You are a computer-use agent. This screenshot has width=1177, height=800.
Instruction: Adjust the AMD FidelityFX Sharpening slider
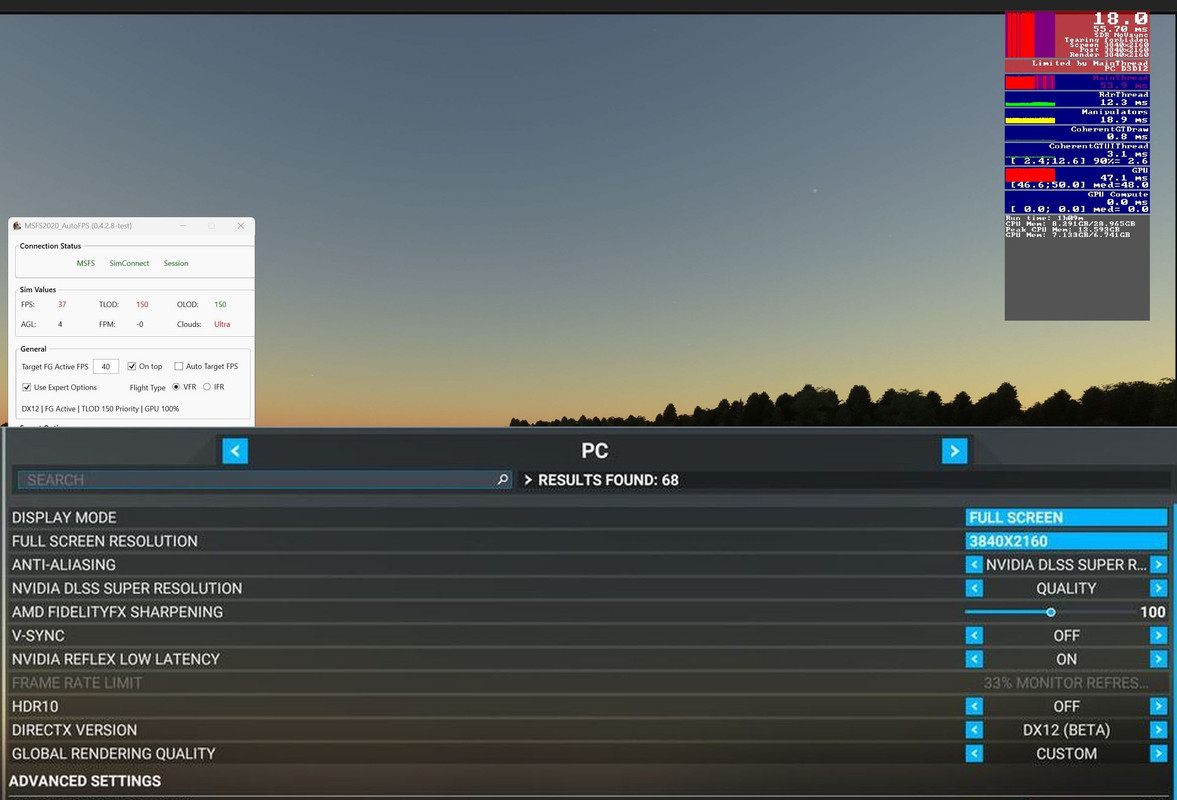(x=1050, y=612)
